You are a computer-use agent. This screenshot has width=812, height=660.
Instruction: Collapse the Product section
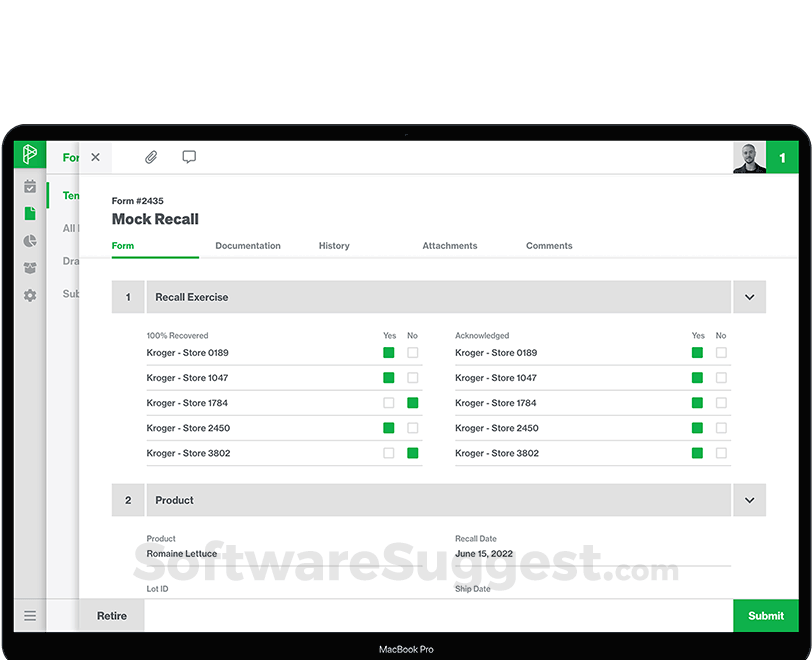749,500
